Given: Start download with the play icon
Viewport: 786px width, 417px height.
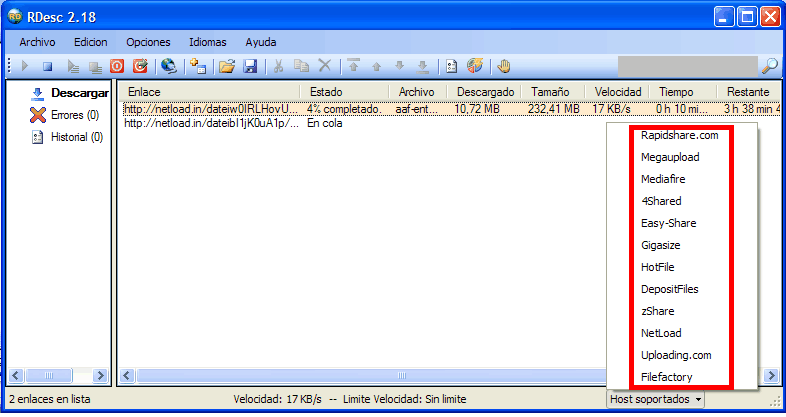Looking at the screenshot, I should tap(25, 66).
